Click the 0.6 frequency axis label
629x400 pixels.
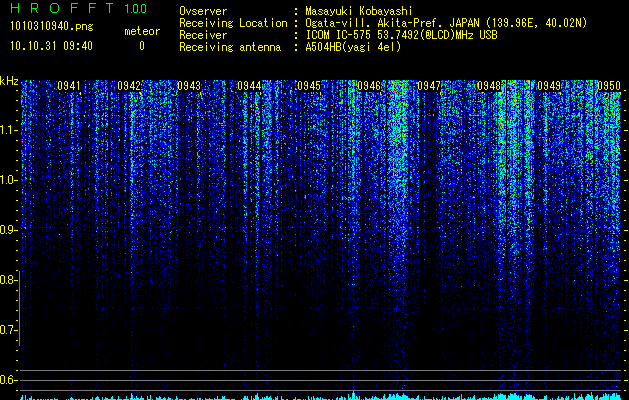(x=8, y=380)
